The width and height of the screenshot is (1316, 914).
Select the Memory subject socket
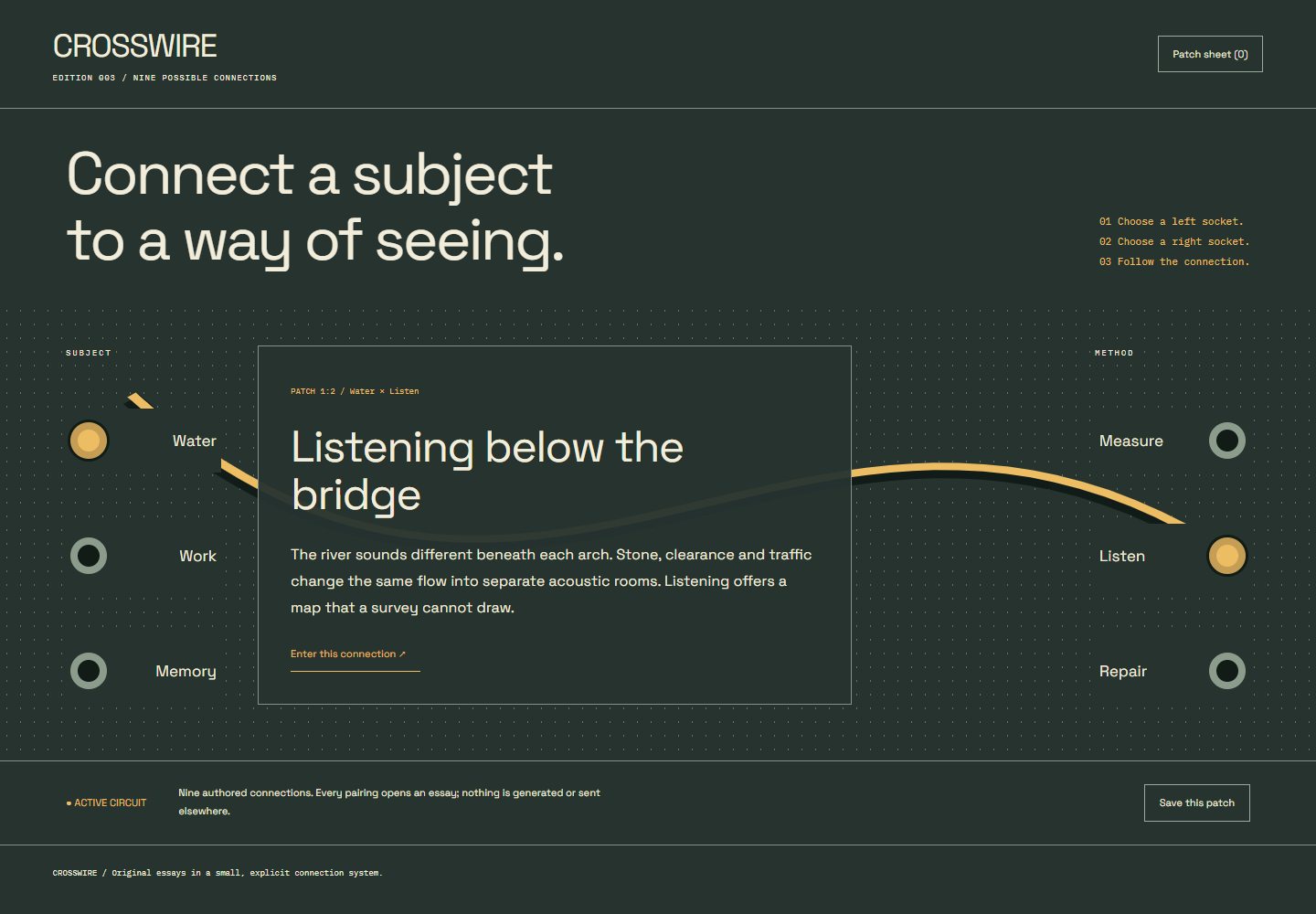[89, 671]
